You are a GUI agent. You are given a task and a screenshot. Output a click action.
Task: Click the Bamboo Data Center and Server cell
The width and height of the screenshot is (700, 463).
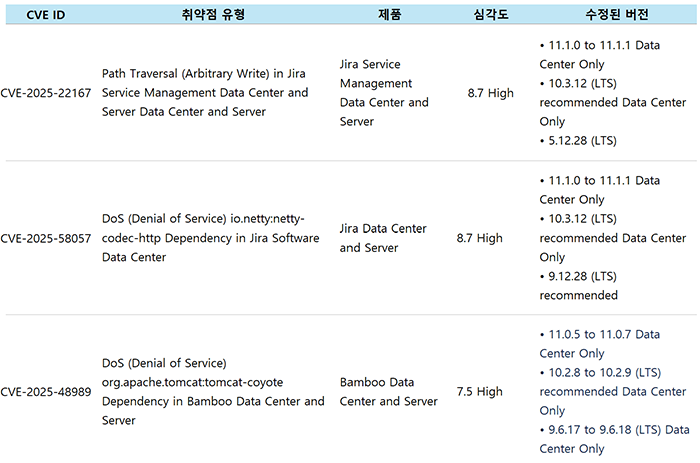click(x=388, y=391)
